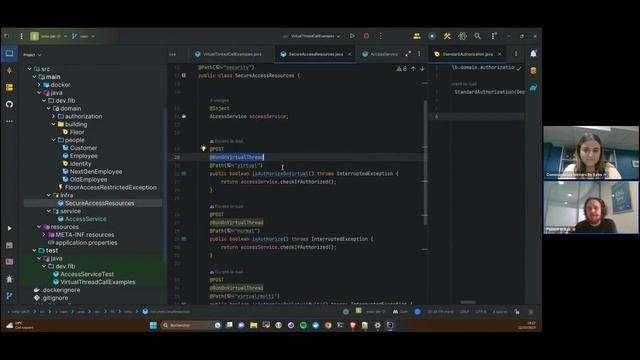640x360 pixels.
Task: Collapse the building package
Action: click(x=53, y=124)
